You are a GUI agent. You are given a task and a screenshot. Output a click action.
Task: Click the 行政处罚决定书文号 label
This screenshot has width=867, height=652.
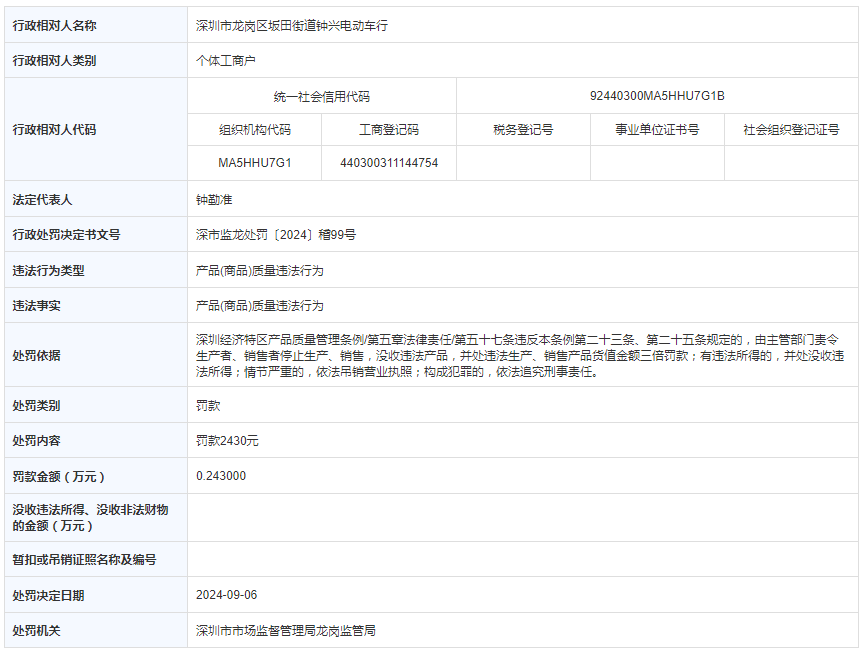(66, 235)
